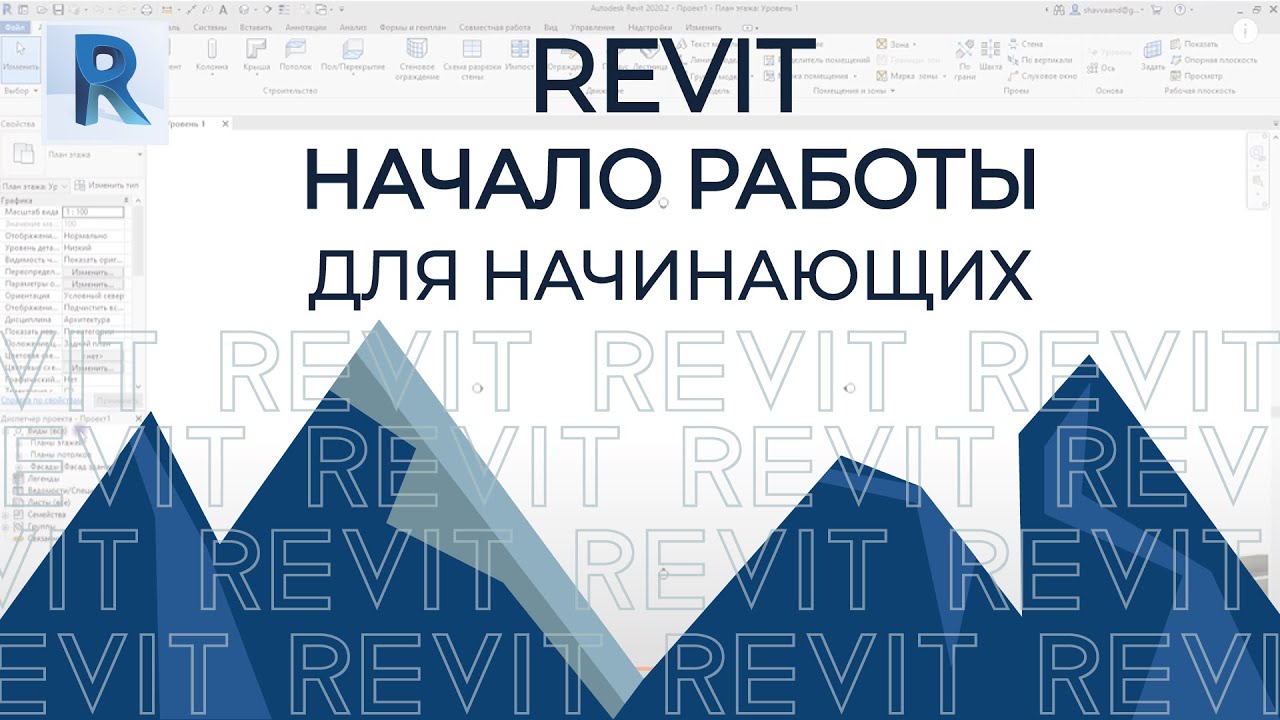Open the Совместная работа ribbon tab
Viewport: 1280px width, 720px height.
pyautogui.click(x=497, y=27)
